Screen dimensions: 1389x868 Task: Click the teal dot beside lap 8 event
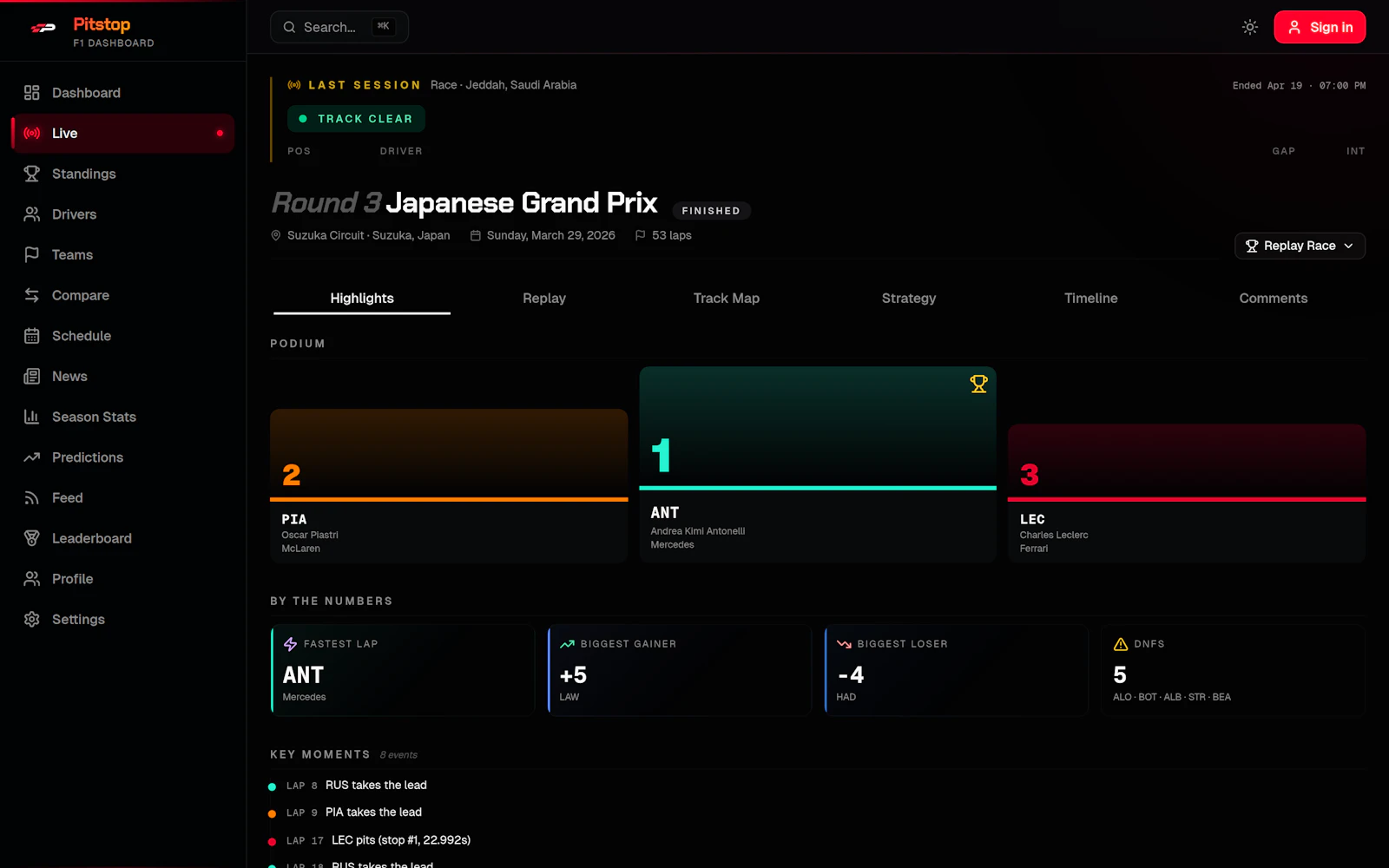point(272,786)
